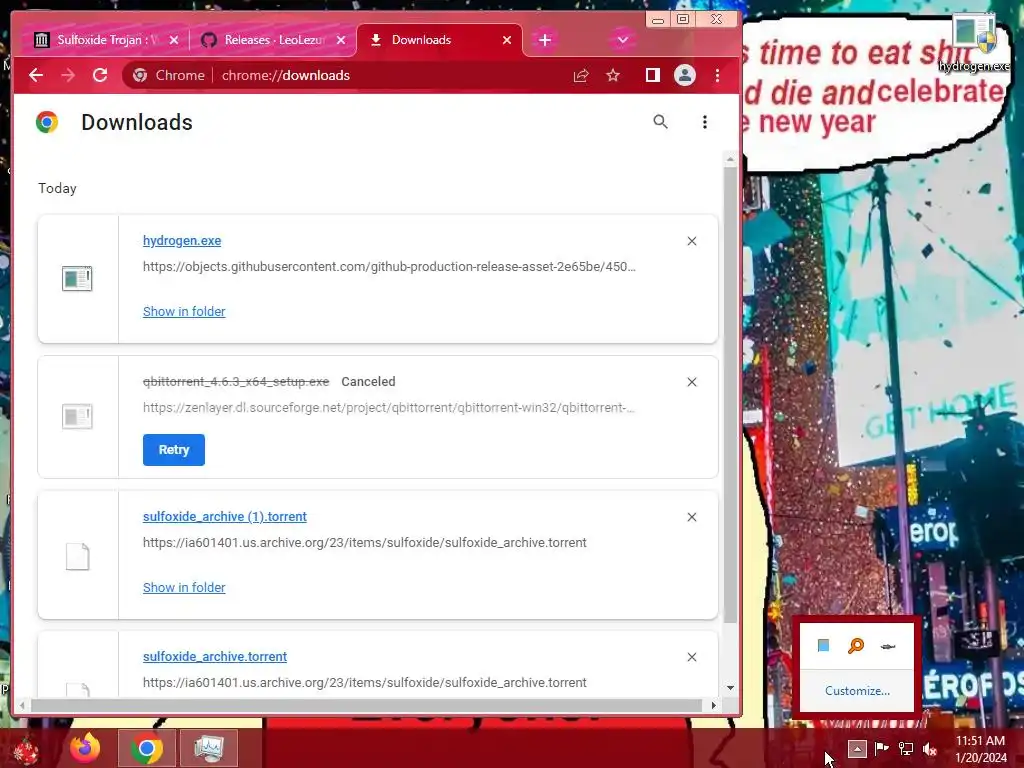This screenshot has width=1024, height=768.
Task: Close the Sulfoxide Trojan tab
Action: [x=174, y=40]
